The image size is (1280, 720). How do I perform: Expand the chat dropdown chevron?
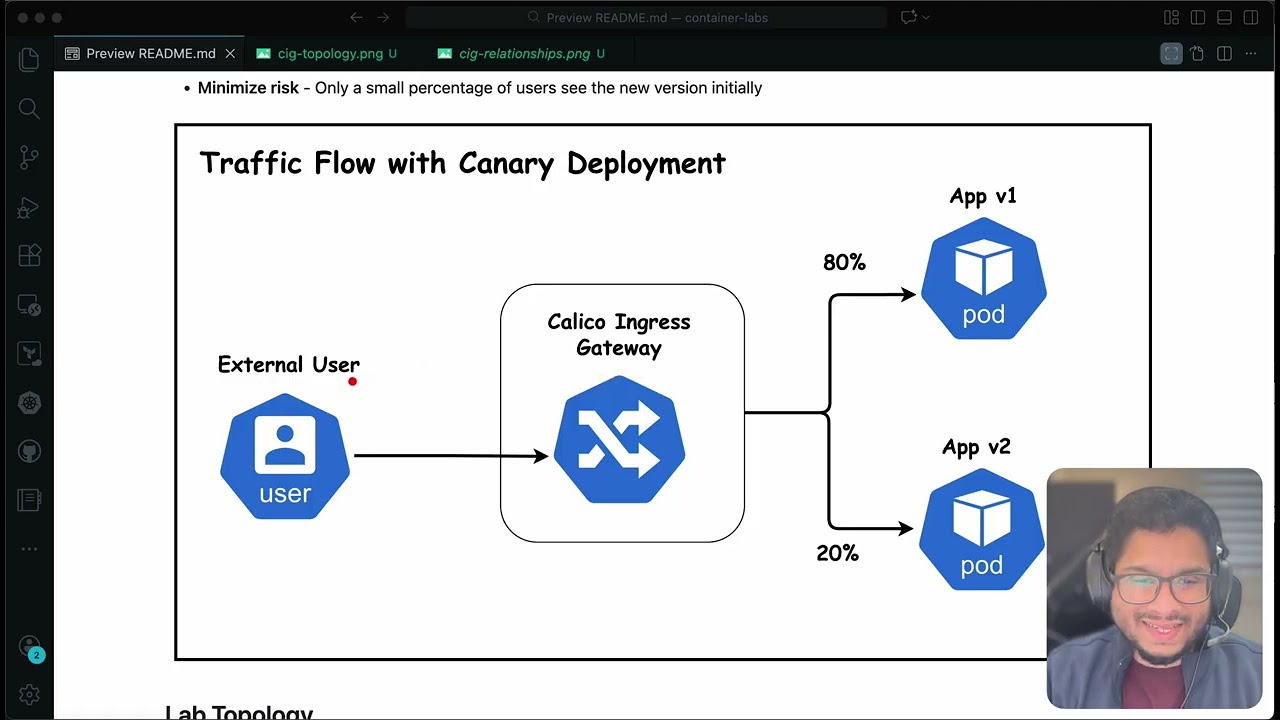click(926, 17)
